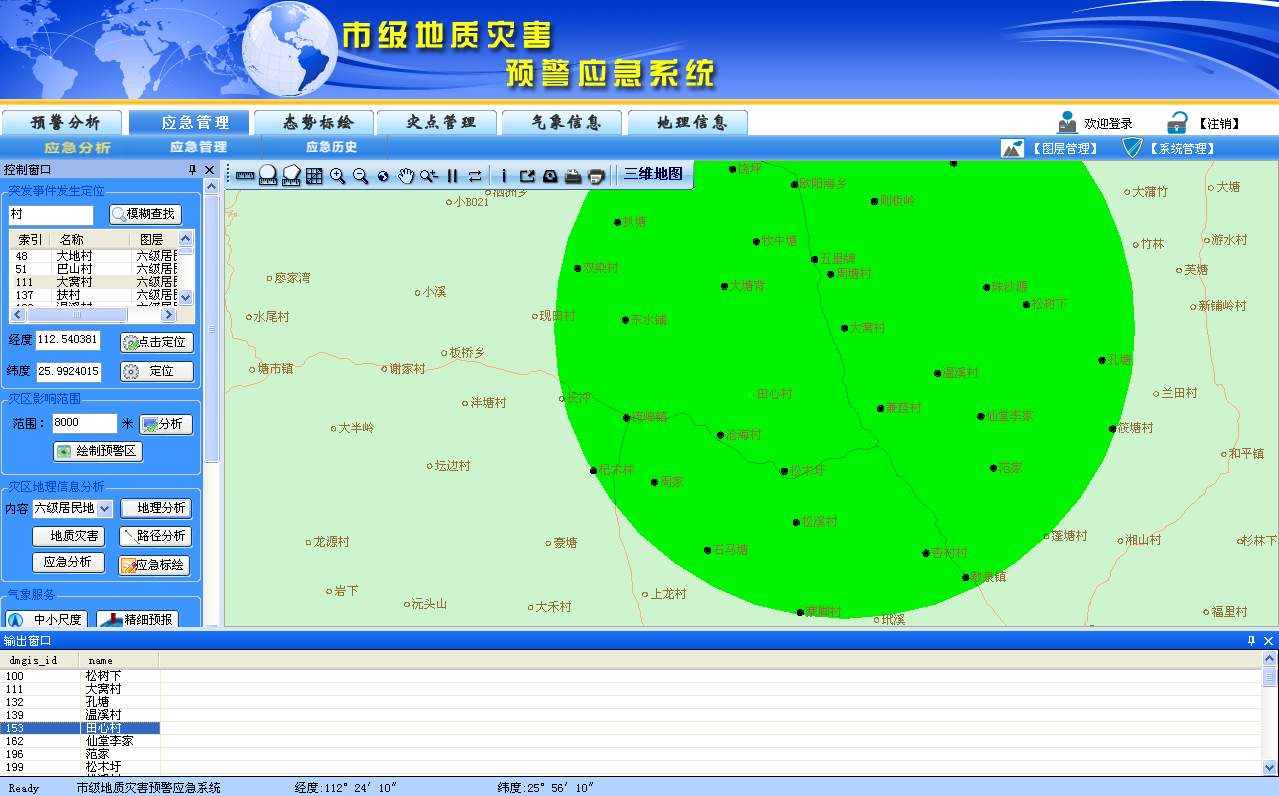1279x796 pixels.
Task: Switch to the 灾点管理 tab
Action: tap(436, 122)
